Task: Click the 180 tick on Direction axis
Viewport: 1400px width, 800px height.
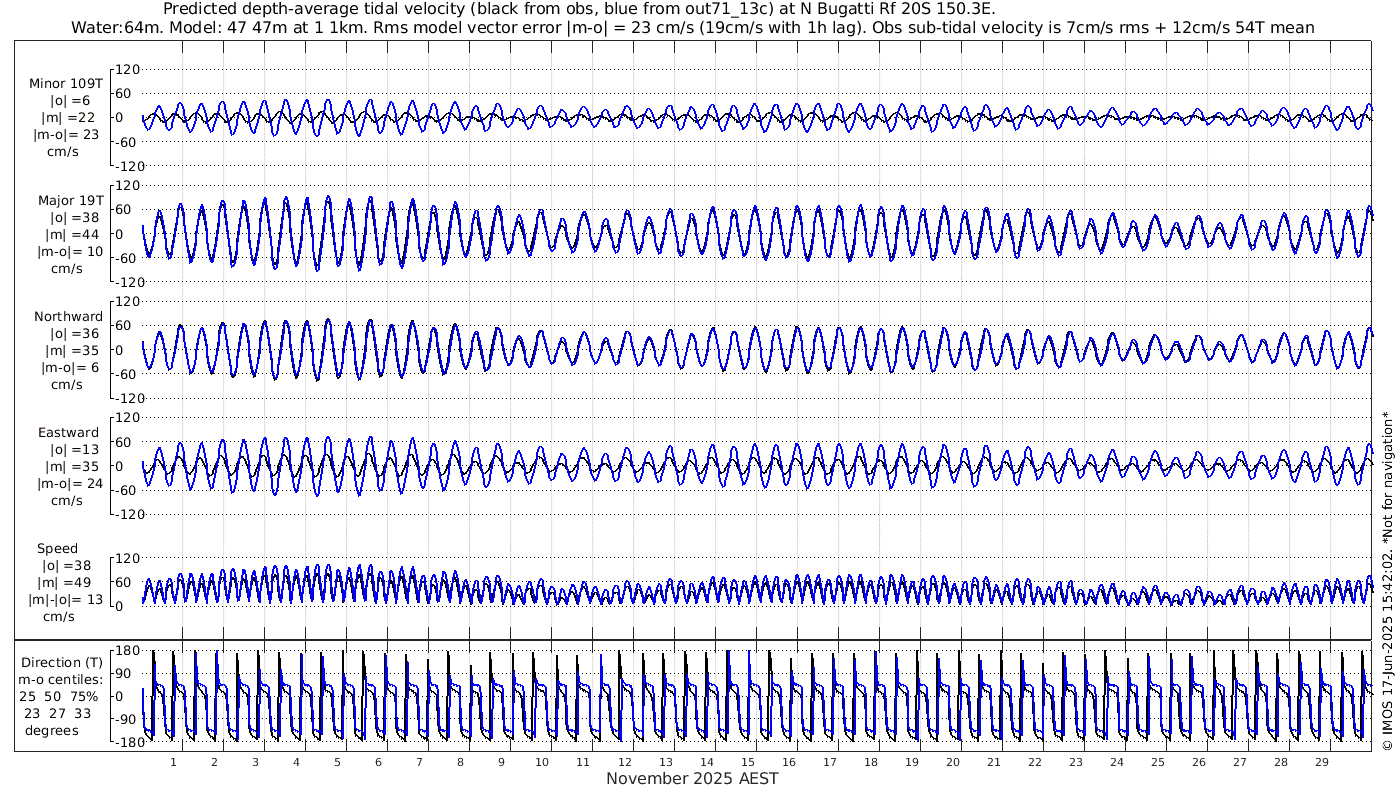Action: (x=127, y=650)
